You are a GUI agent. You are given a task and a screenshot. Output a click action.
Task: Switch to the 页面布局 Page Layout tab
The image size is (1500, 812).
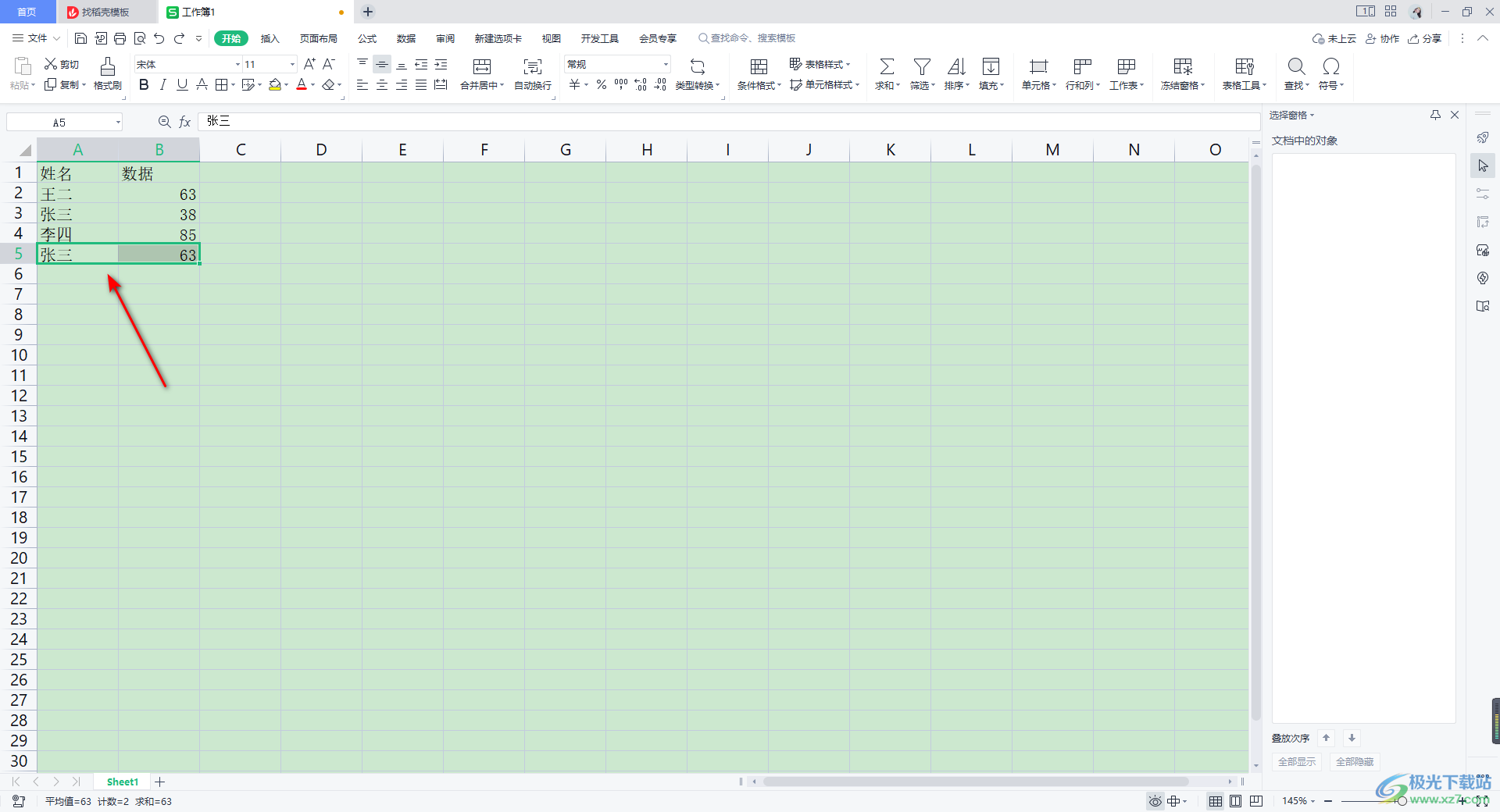319,38
